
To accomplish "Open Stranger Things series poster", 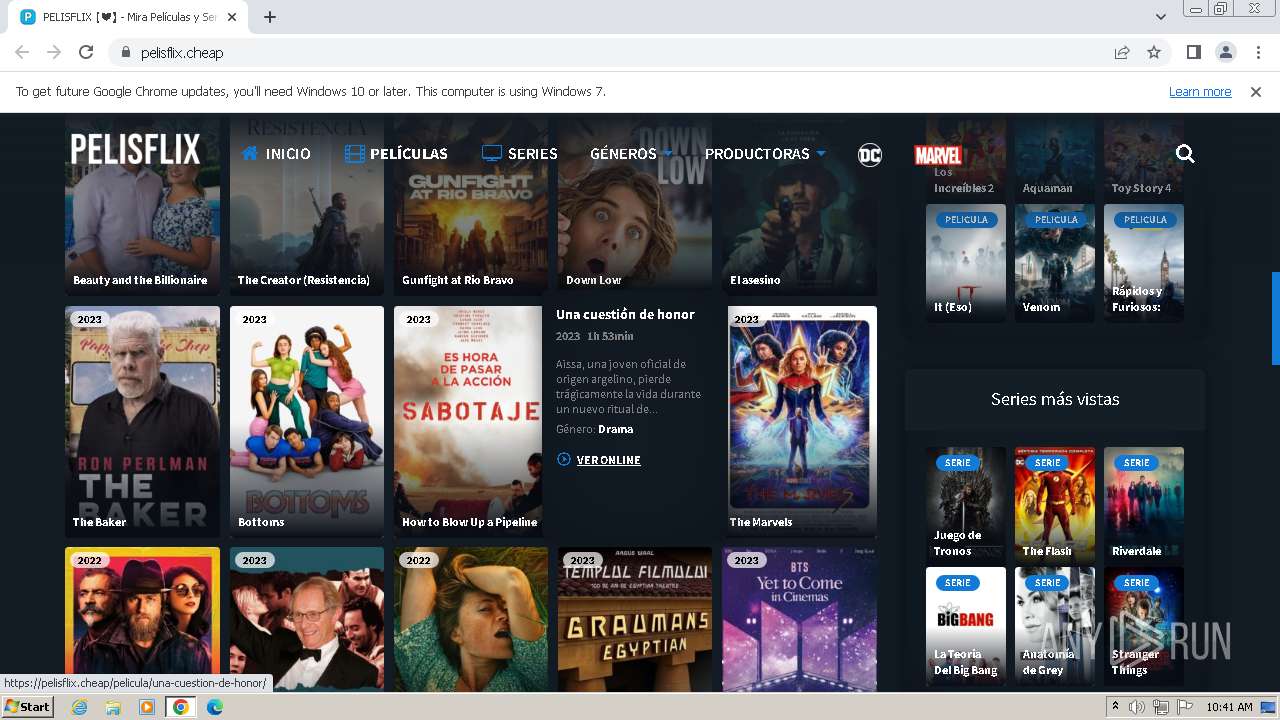I will [x=1144, y=626].
